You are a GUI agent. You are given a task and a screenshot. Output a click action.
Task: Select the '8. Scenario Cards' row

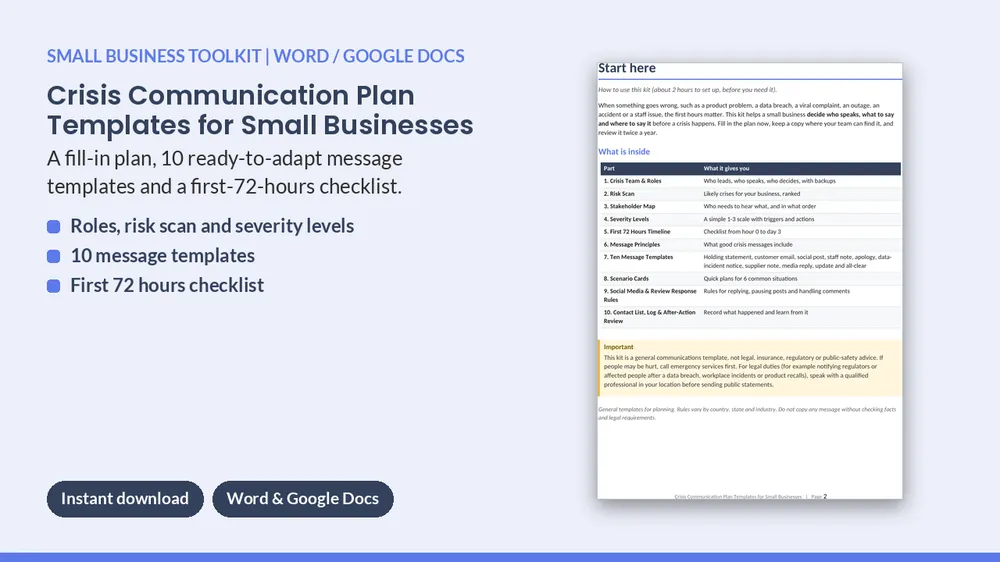751,279
